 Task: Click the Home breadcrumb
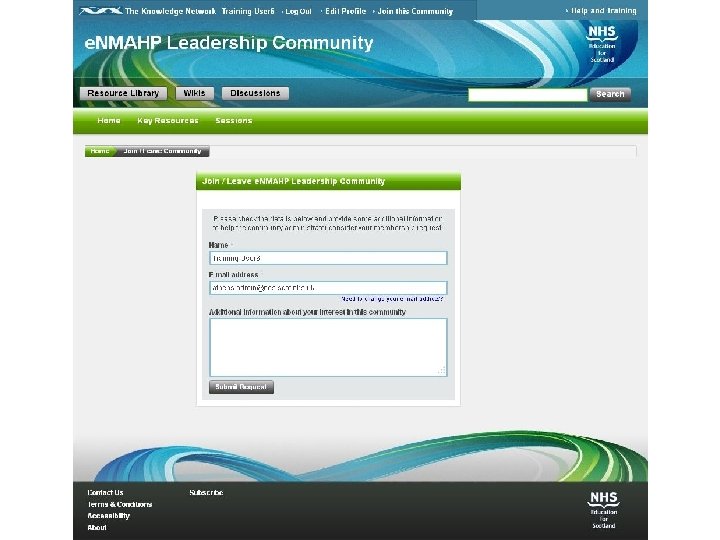point(100,151)
